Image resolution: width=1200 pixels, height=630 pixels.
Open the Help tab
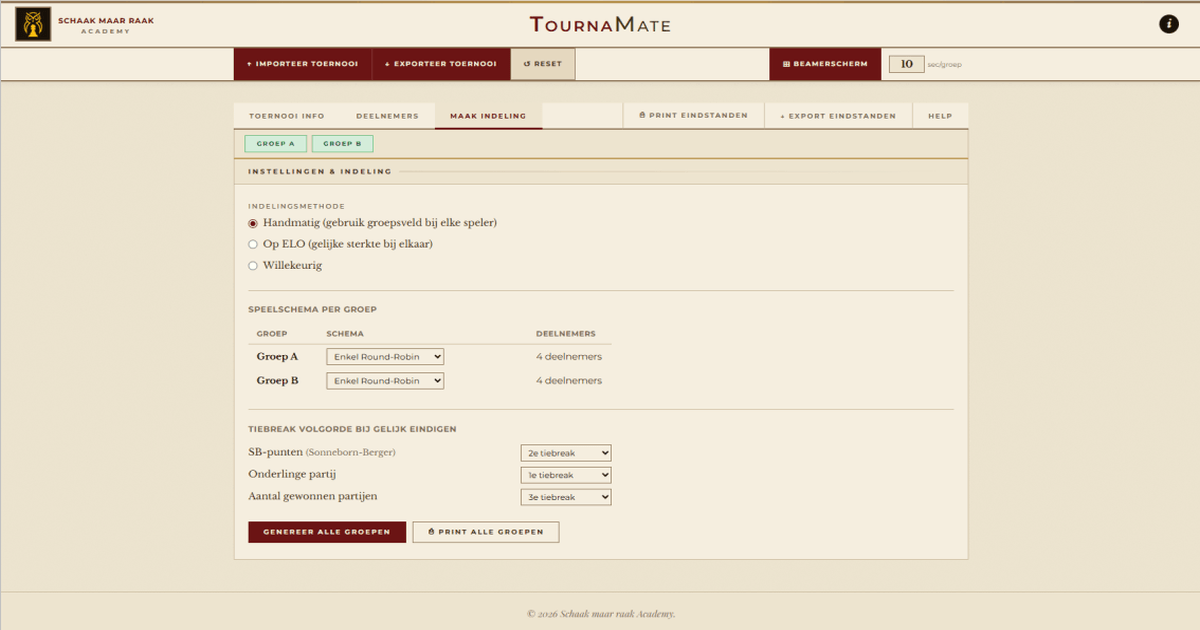pos(940,116)
